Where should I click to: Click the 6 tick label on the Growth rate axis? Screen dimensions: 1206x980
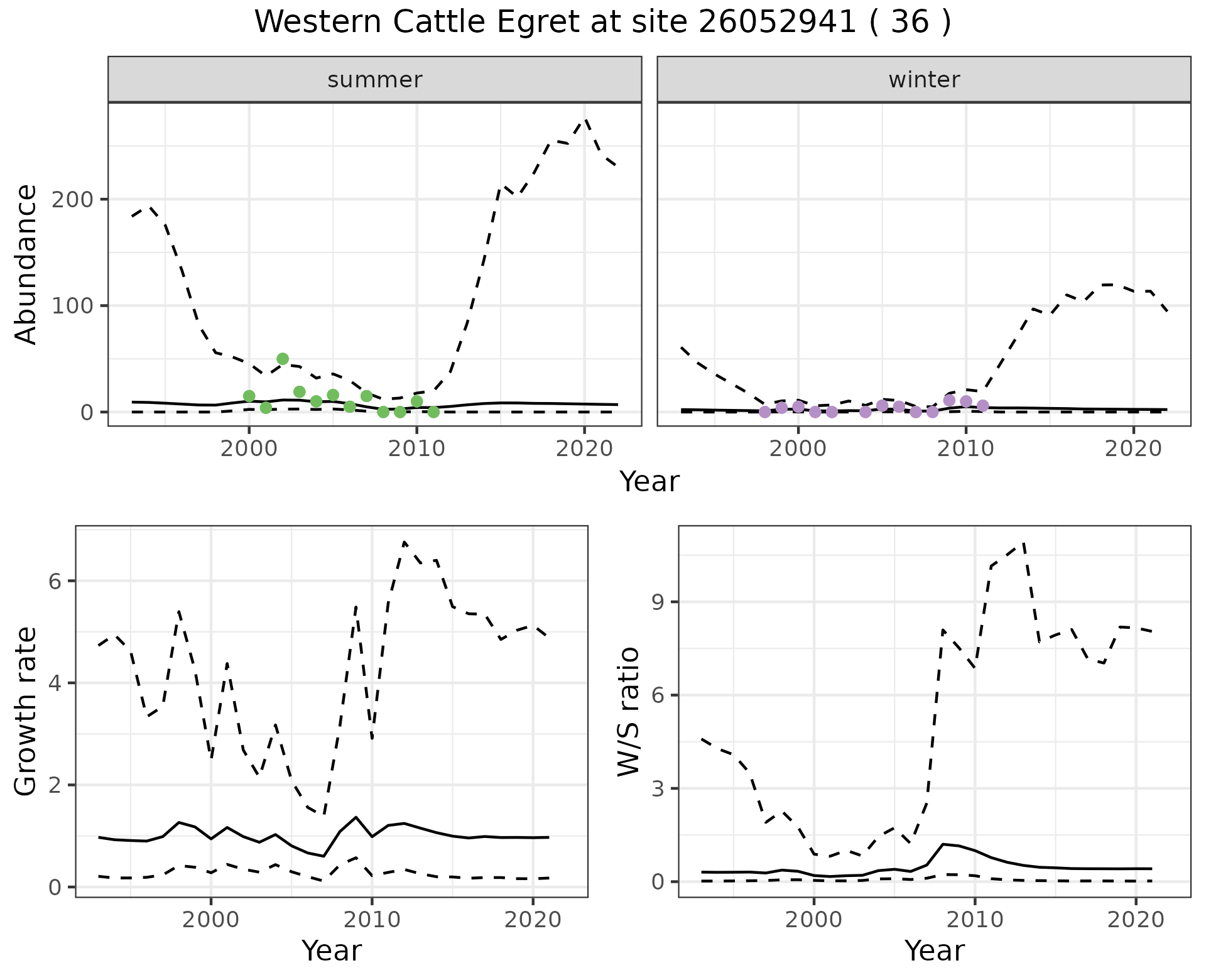tap(55, 581)
